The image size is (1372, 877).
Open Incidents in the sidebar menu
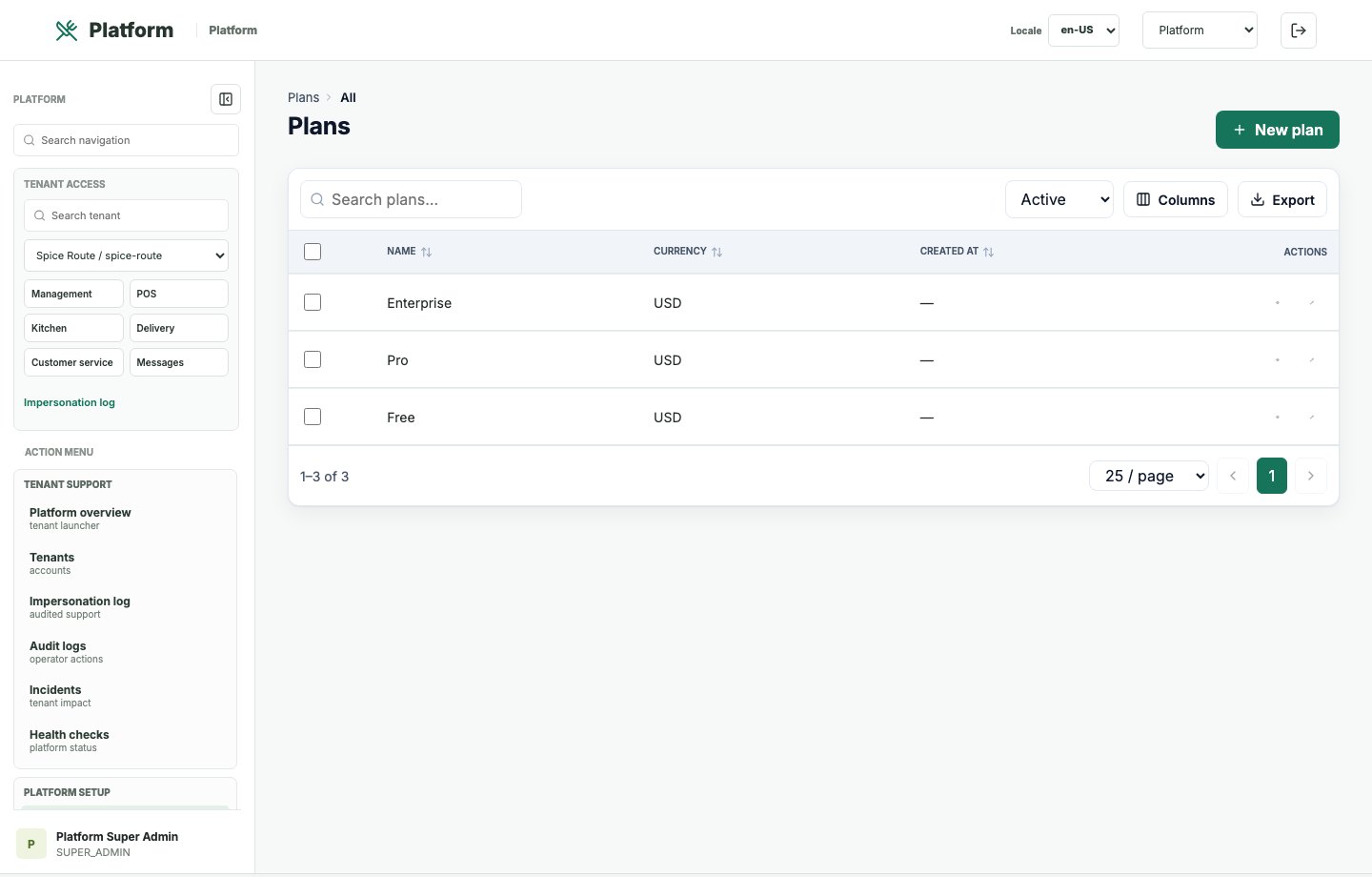pos(125,696)
